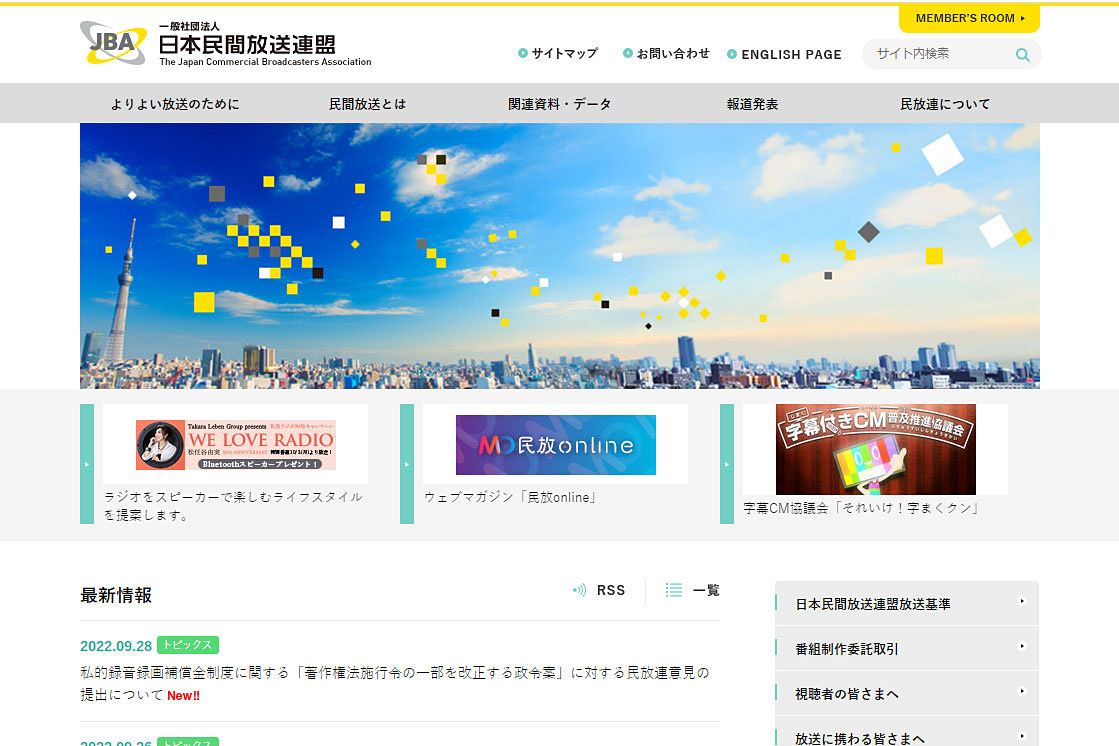Open the ENGLISH PAGE link

click(793, 54)
